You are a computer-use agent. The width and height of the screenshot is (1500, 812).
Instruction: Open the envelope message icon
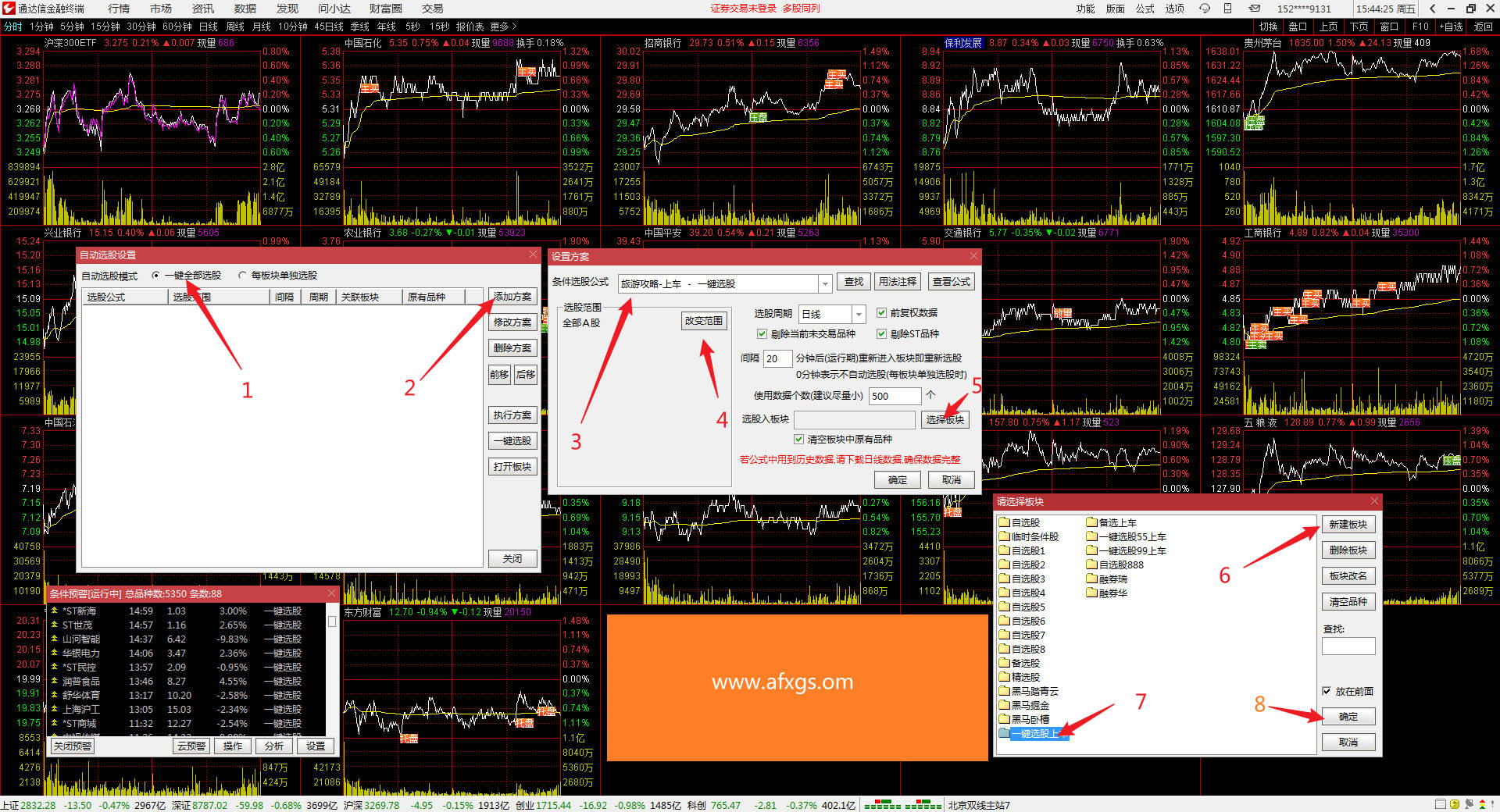(1254, 9)
